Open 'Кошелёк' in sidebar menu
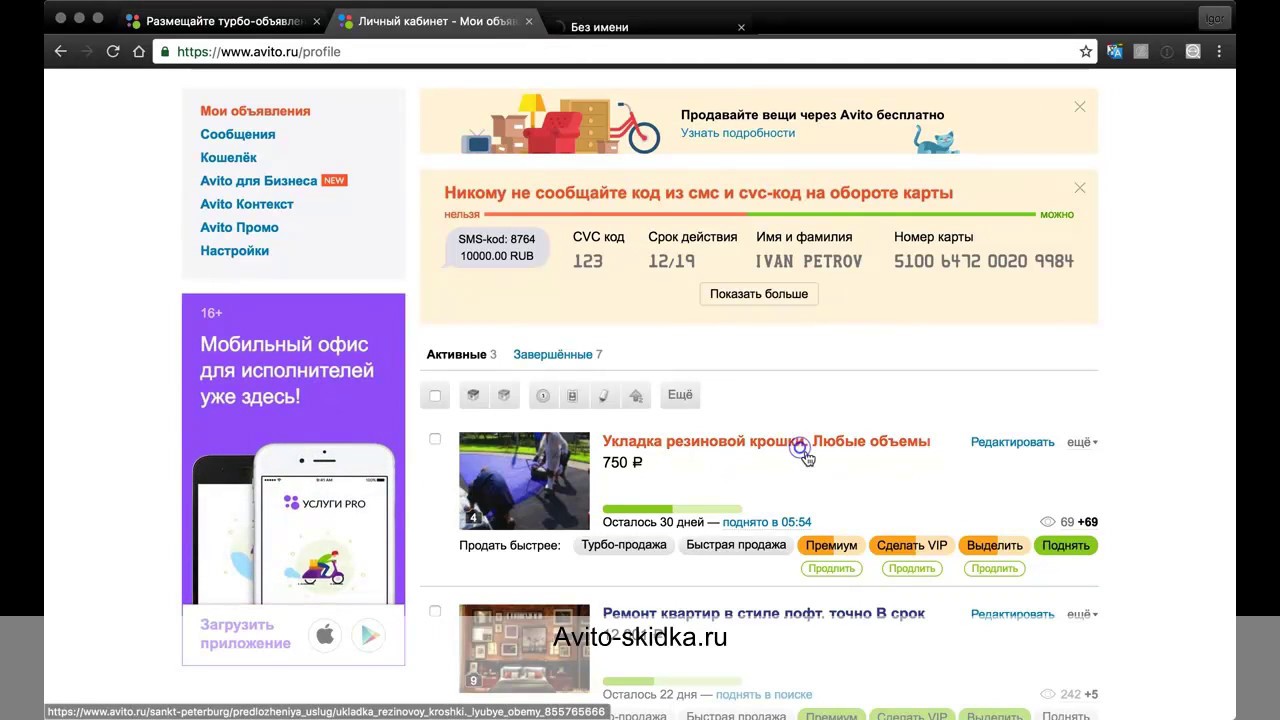 [x=228, y=157]
